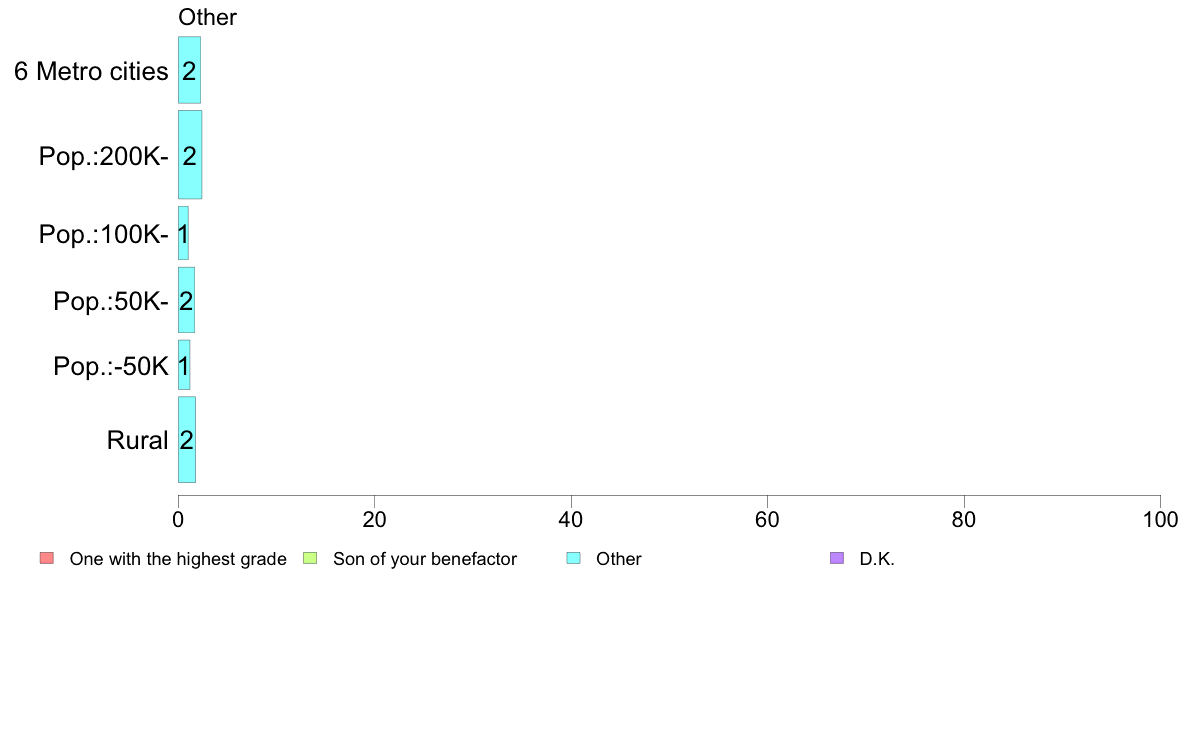Click the 'One with the highest grade' legend text
The image size is (1188, 736).
178,559
